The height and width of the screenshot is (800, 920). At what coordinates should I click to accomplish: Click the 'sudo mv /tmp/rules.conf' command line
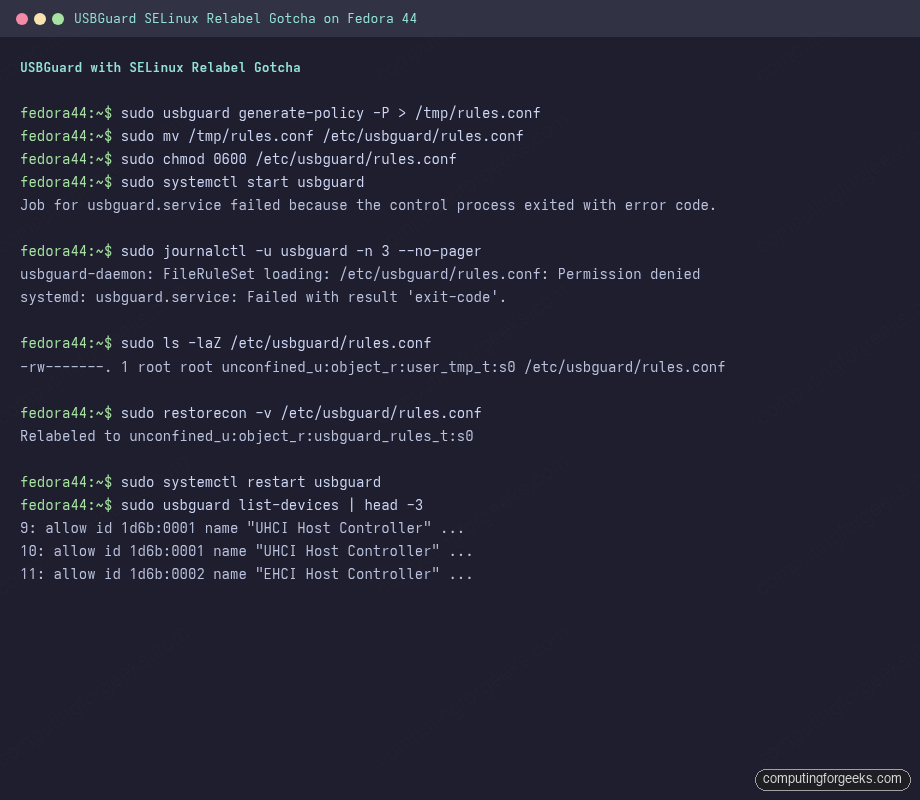(x=272, y=136)
